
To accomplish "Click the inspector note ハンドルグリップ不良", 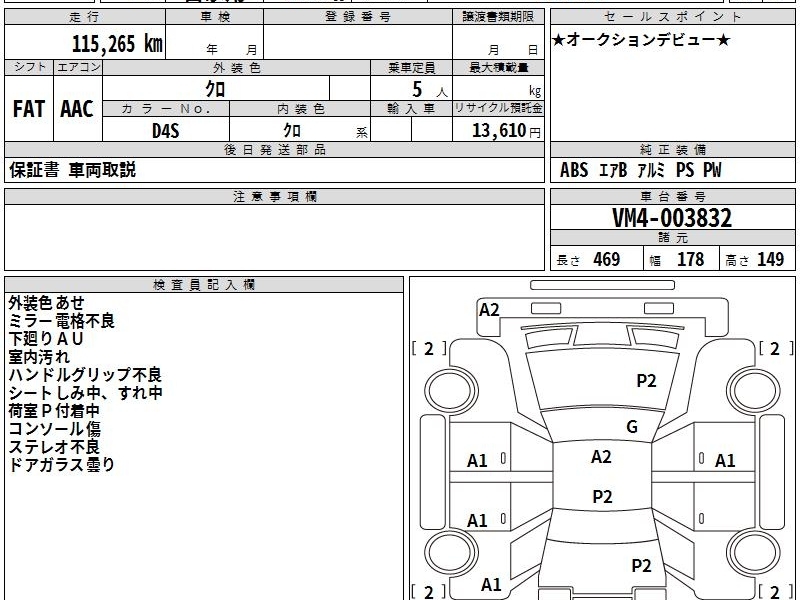I will (85, 374).
